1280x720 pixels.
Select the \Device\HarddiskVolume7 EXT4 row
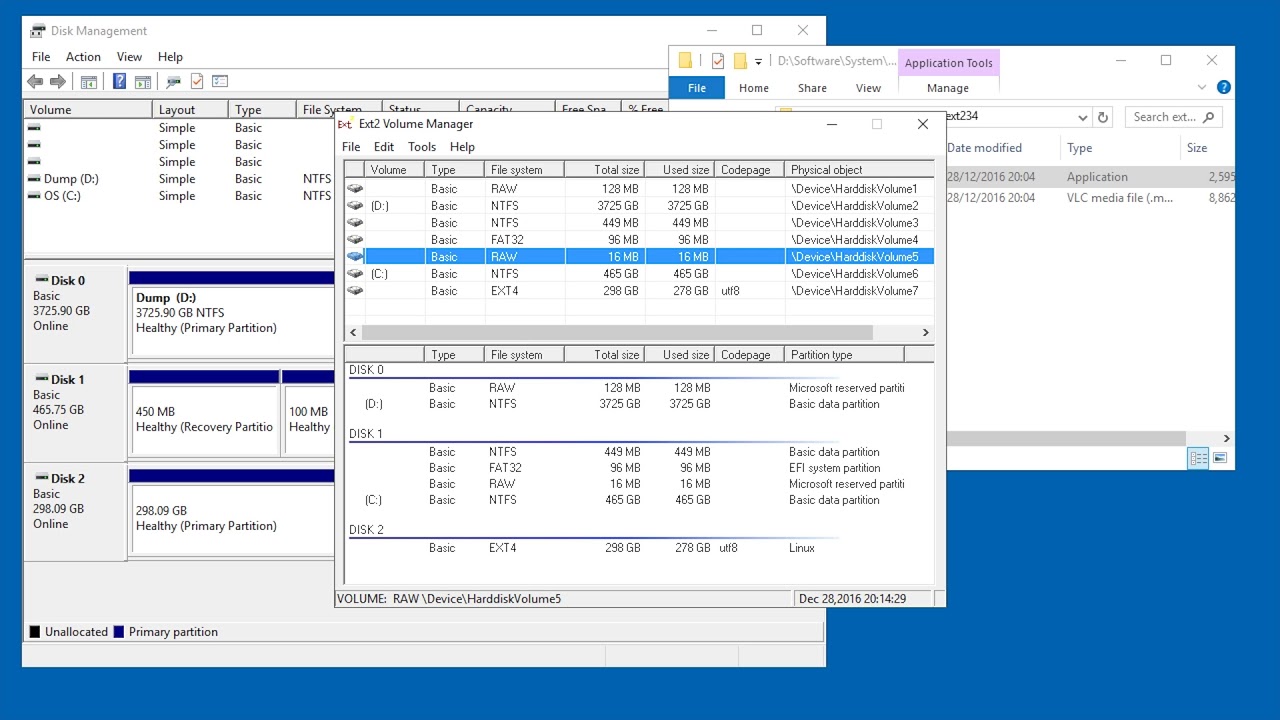(x=639, y=291)
